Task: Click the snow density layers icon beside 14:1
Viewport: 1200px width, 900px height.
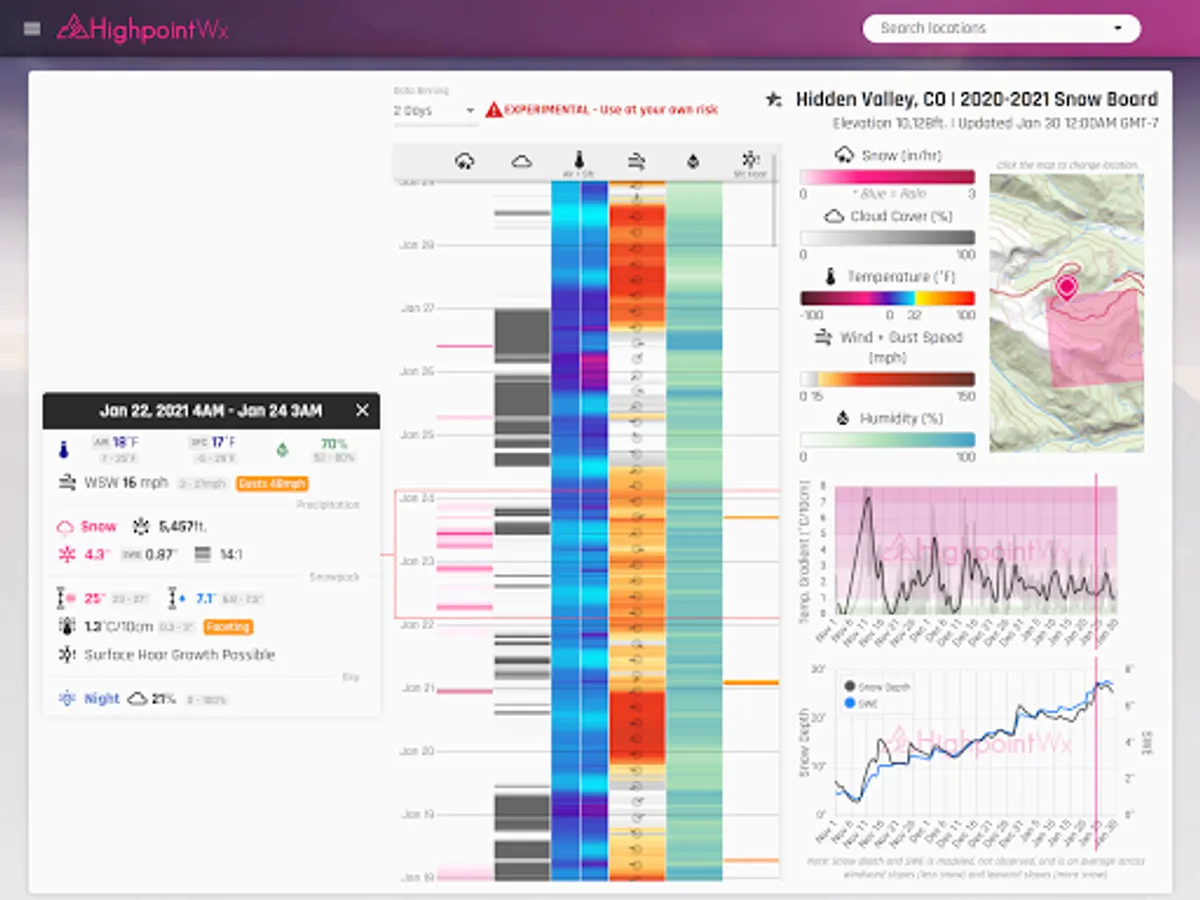Action: point(202,554)
